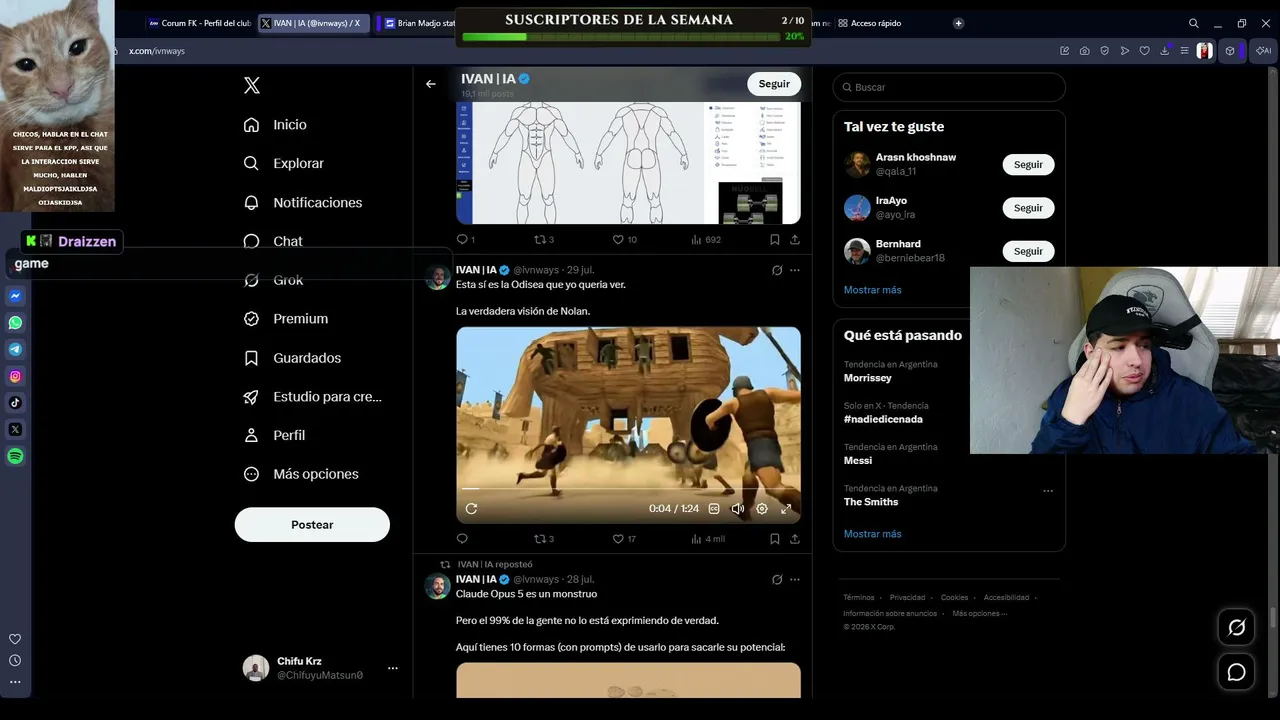Image resolution: width=1280 pixels, height=720 pixels.
Task: Open browser downloads from the toolbar
Action: pos(1164,51)
